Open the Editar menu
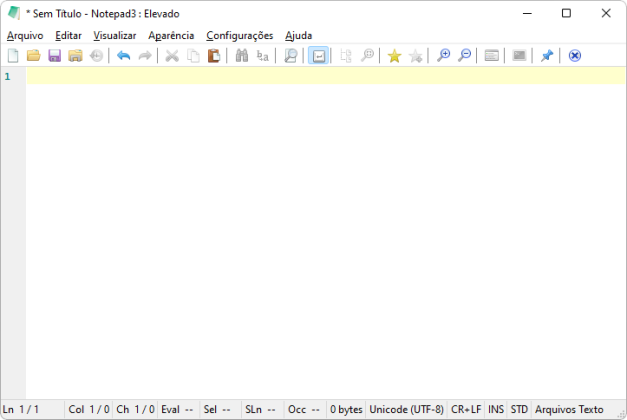This screenshot has height=420, width=627. click(68, 36)
